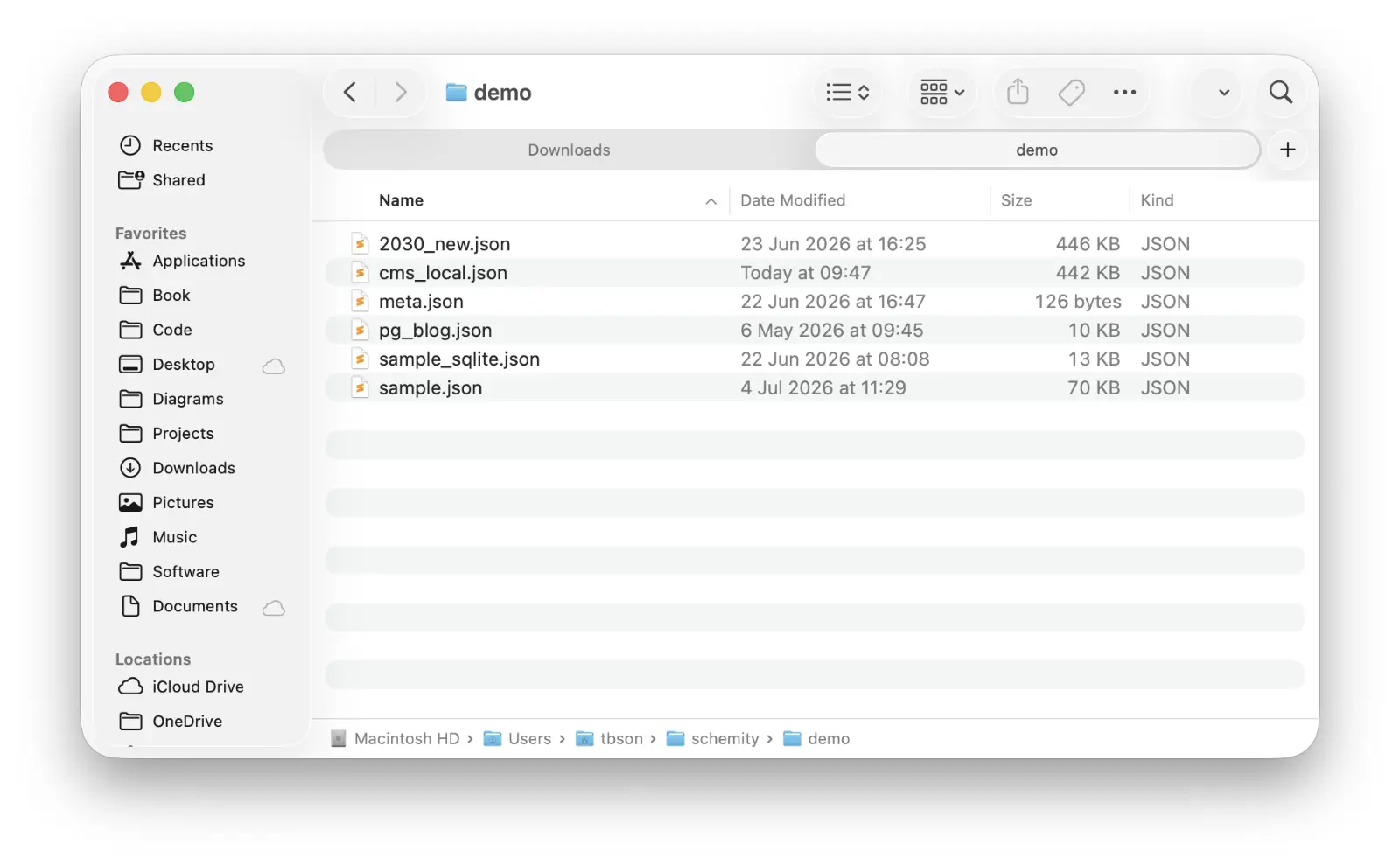Add a new tab with plus button

[1288, 150]
